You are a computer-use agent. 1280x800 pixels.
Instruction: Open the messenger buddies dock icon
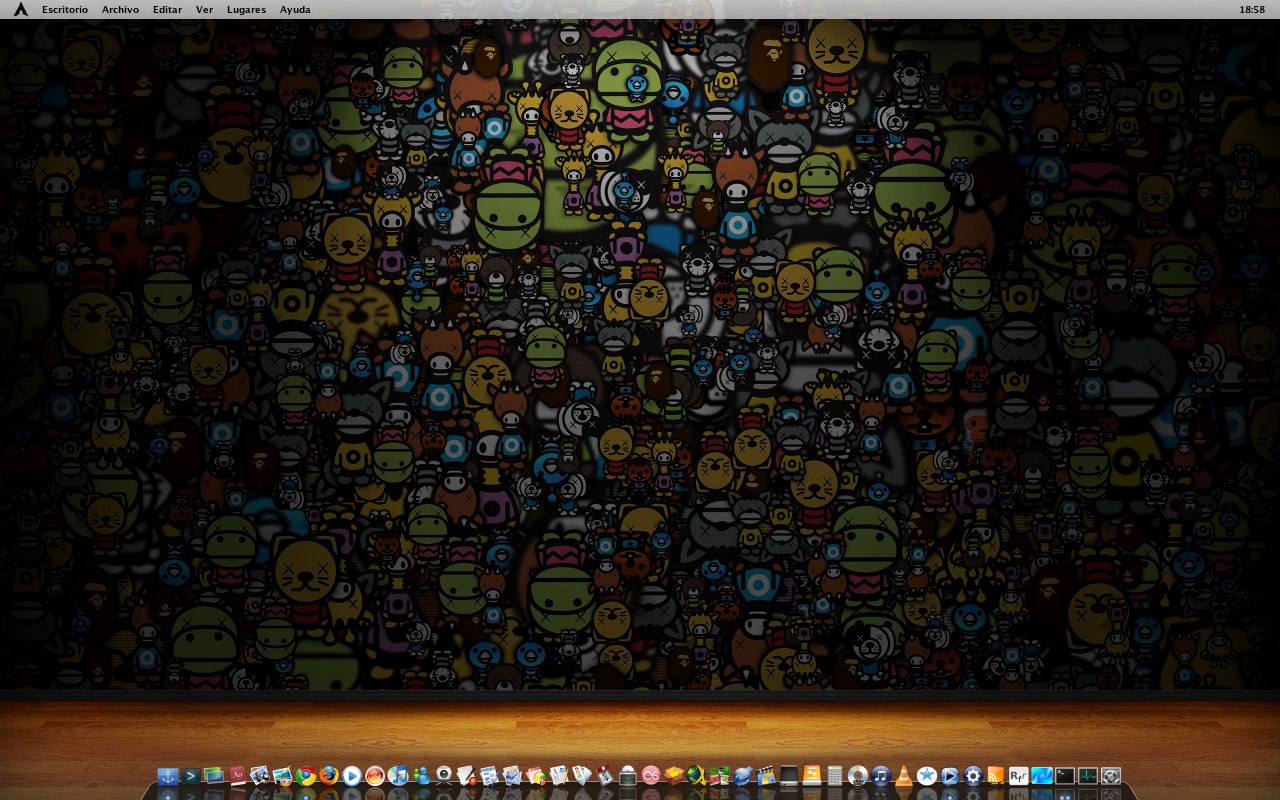421,776
